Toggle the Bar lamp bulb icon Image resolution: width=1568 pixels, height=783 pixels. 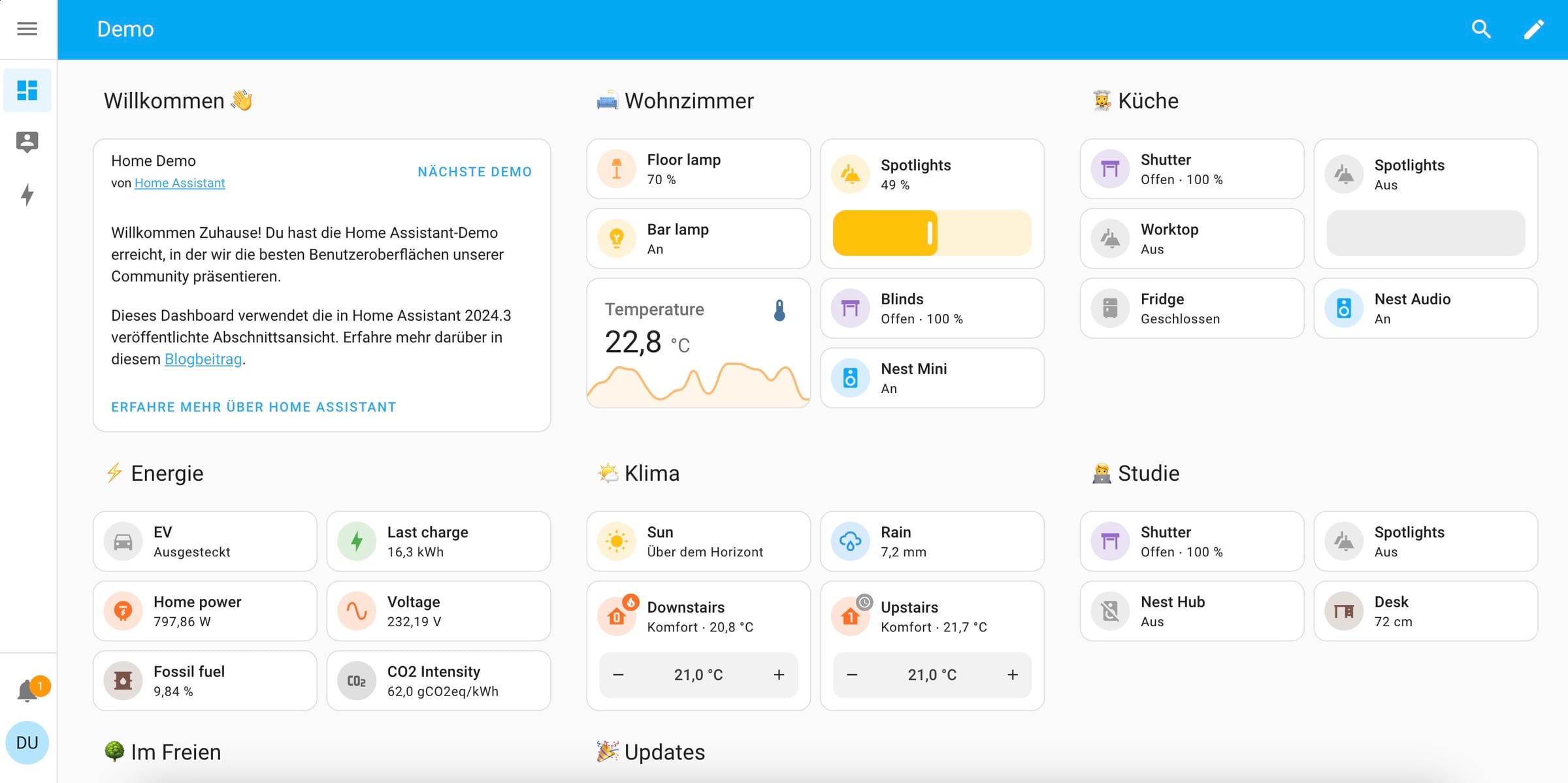(x=616, y=238)
